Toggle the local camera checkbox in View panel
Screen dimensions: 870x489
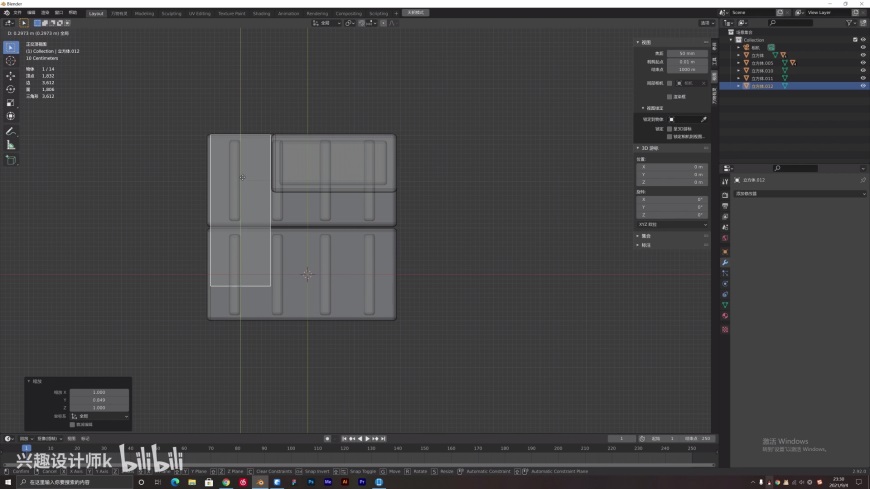coord(670,83)
